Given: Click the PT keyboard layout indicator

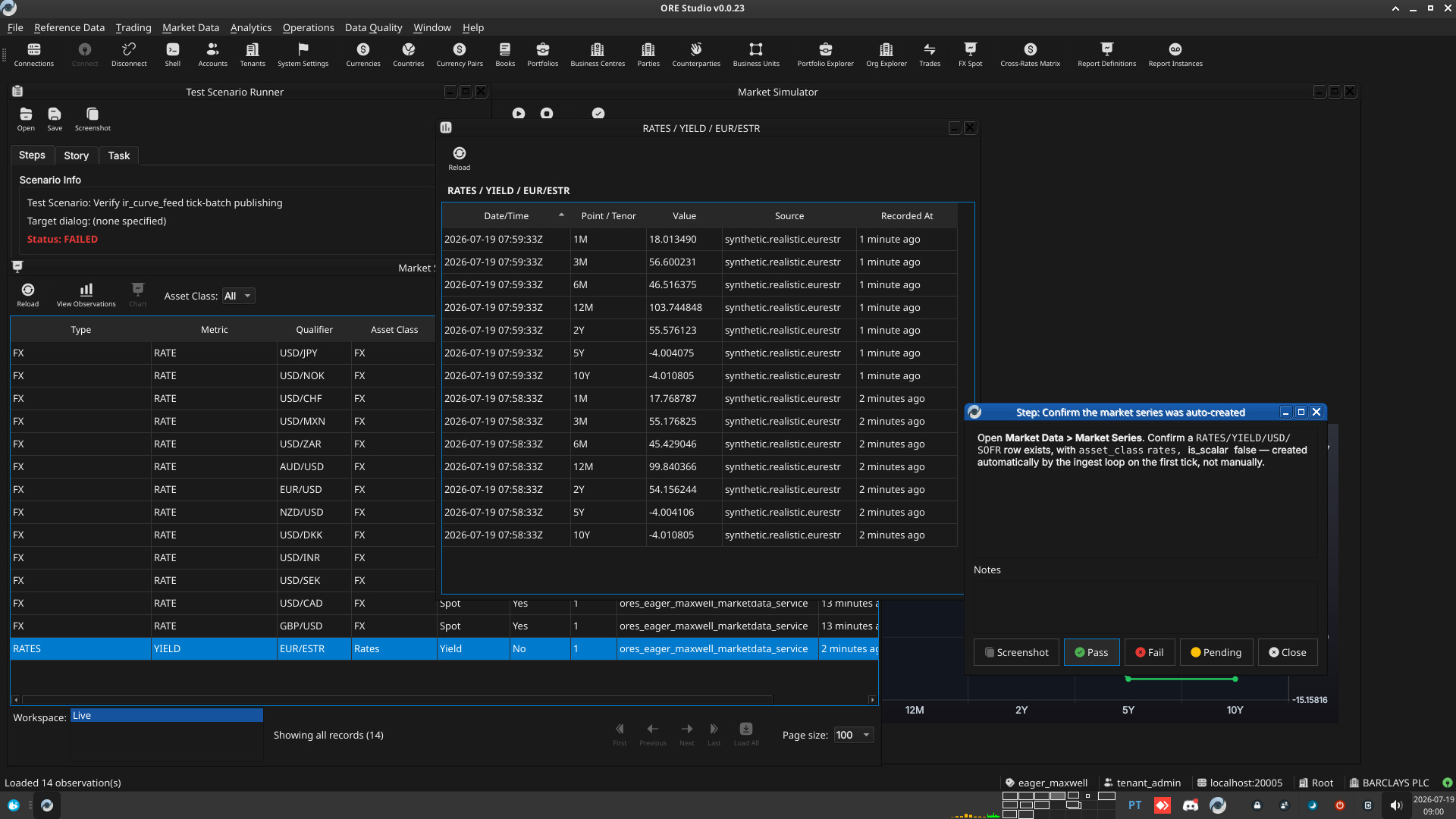Looking at the screenshot, I should [x=1134, y=805].
